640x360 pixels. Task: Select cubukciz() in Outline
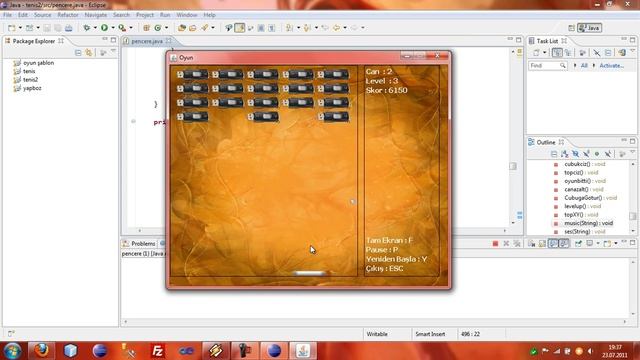[x=585, y=164]
